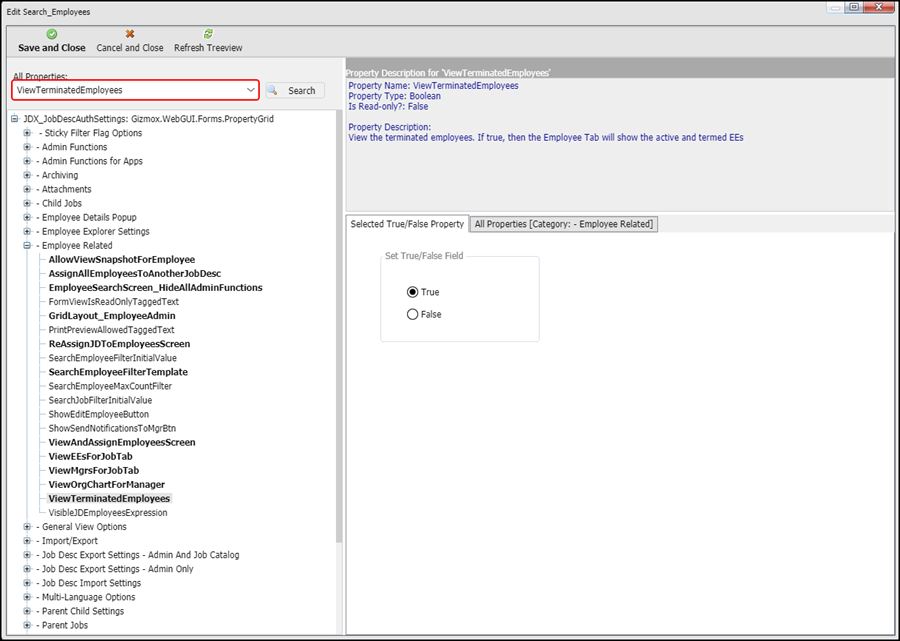Select SearchEmployeeMaxCountFilter property

110,386
